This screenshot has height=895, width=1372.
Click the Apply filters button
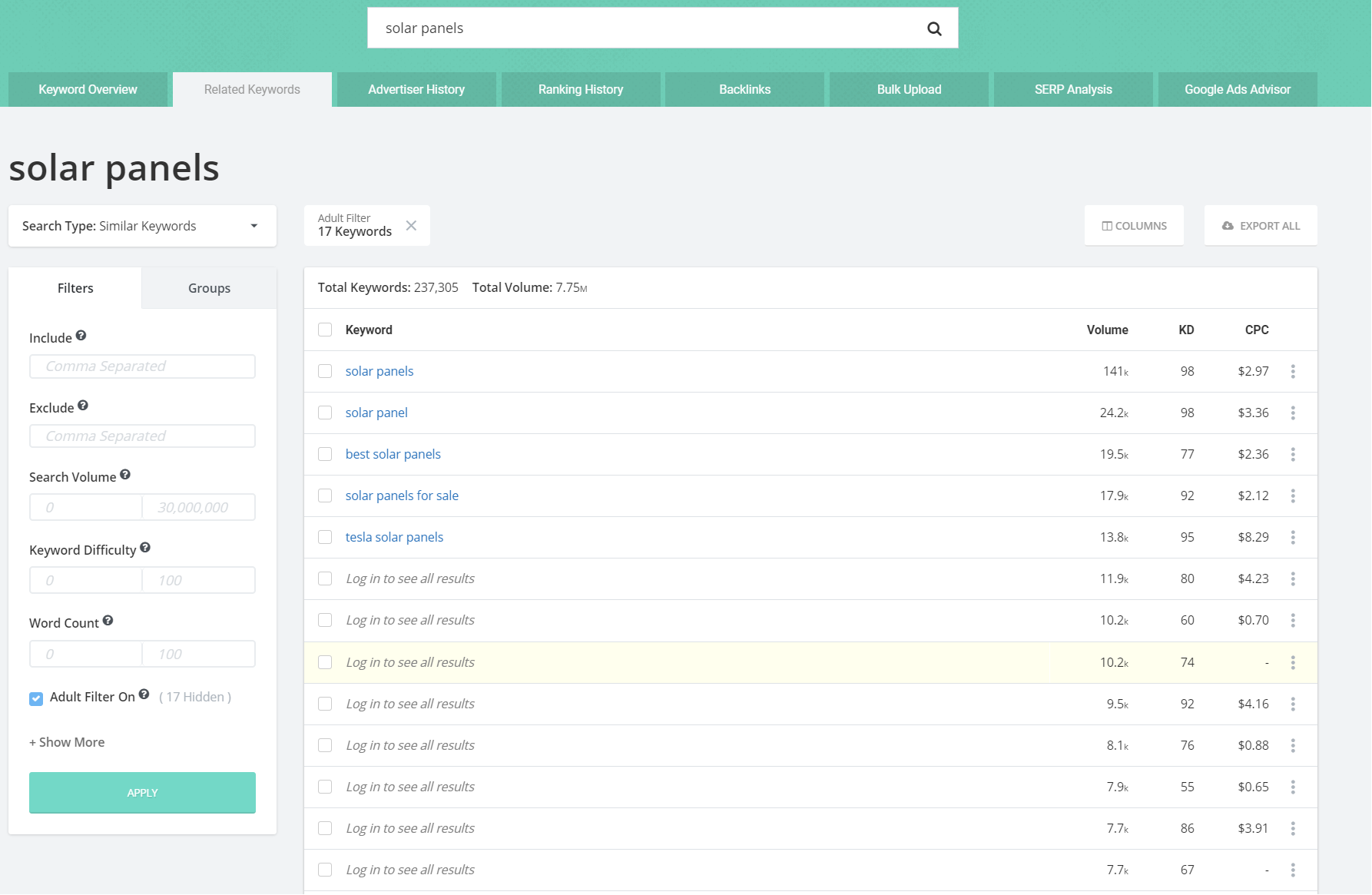pos(142,792)
